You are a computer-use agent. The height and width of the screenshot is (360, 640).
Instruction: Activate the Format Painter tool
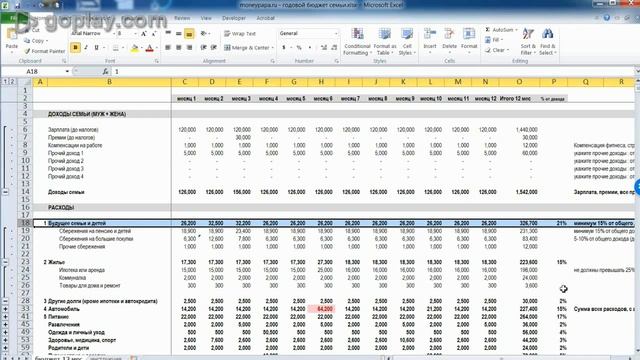[x=44, y=51]
